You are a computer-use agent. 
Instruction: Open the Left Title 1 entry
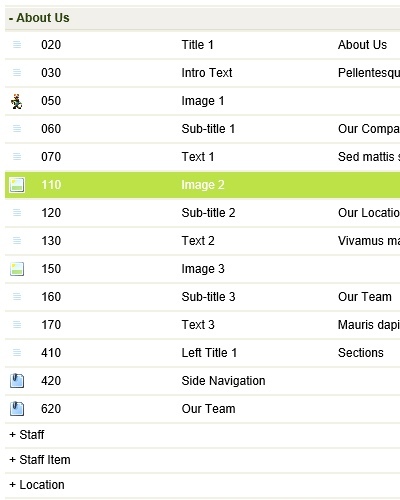202,353
